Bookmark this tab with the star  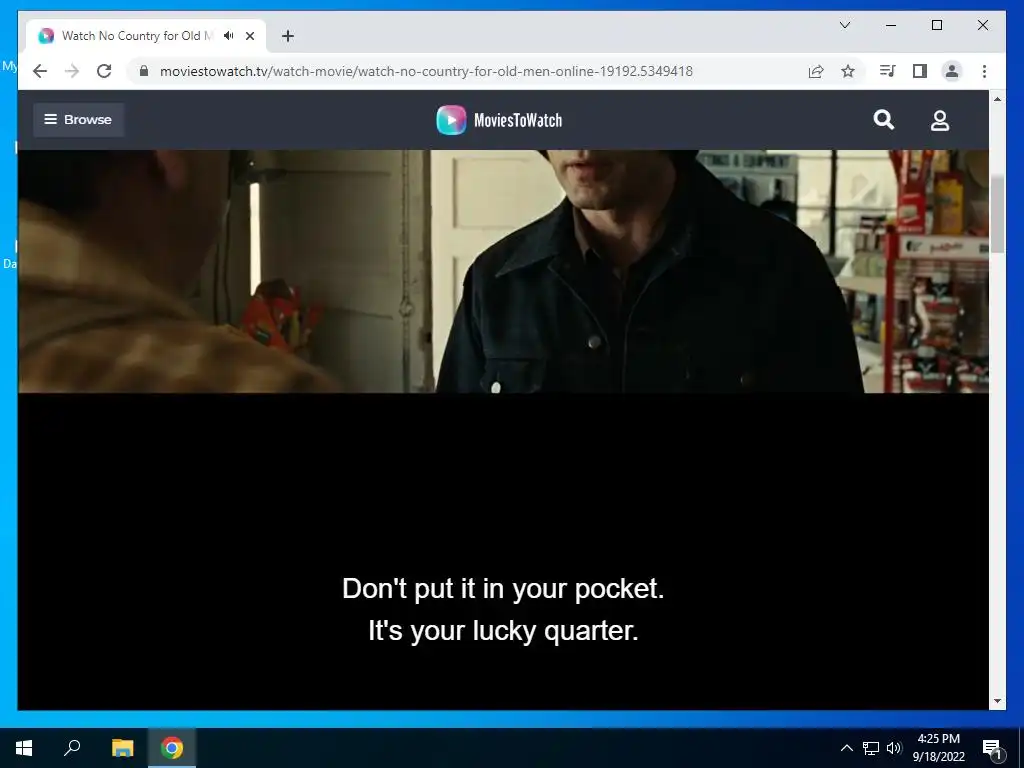pos(848,71)
